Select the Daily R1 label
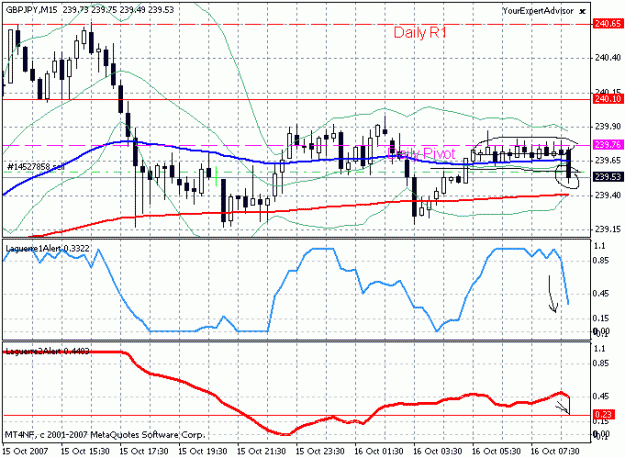The width and height of the screenshot is (625, 458). pyautogui.click(x=420, y=33)
